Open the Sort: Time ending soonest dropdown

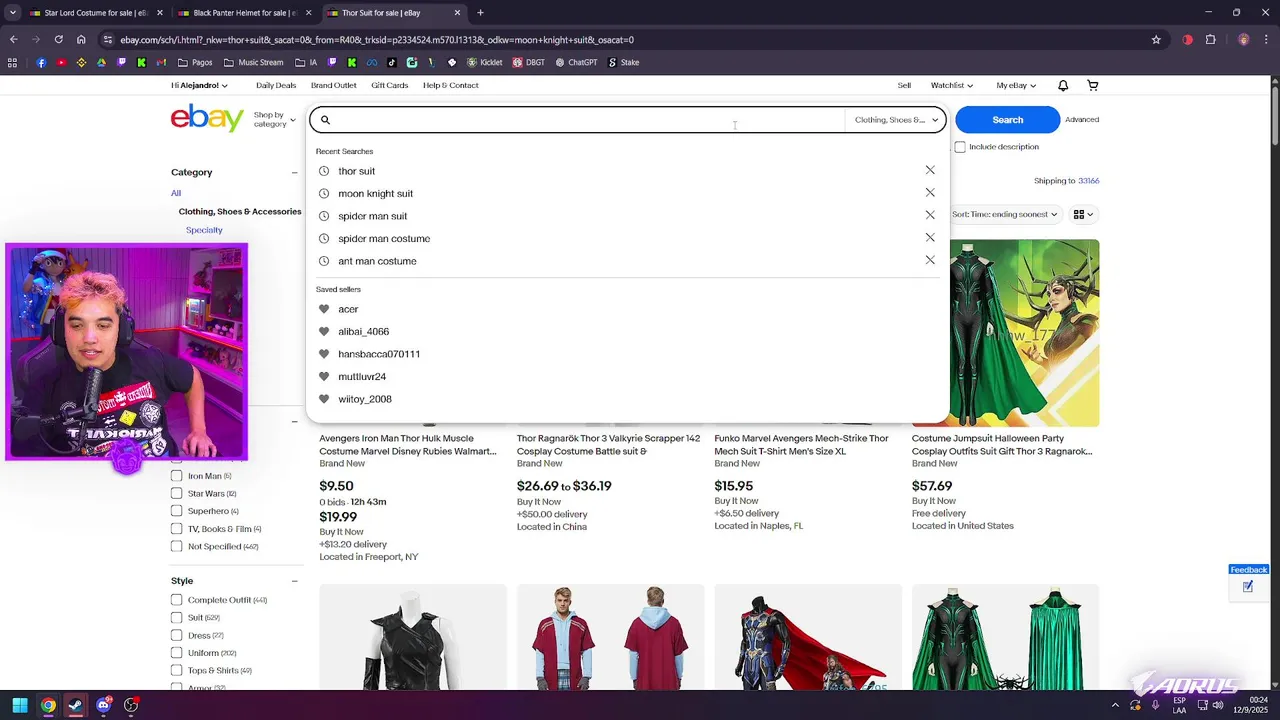(x=1004, y=214)
